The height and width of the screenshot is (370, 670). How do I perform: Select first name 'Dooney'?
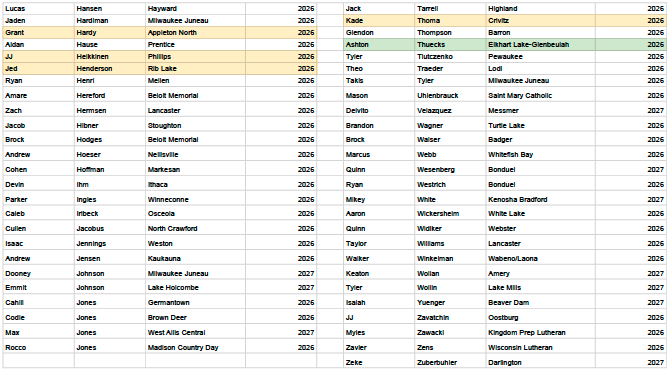point(39,273)
